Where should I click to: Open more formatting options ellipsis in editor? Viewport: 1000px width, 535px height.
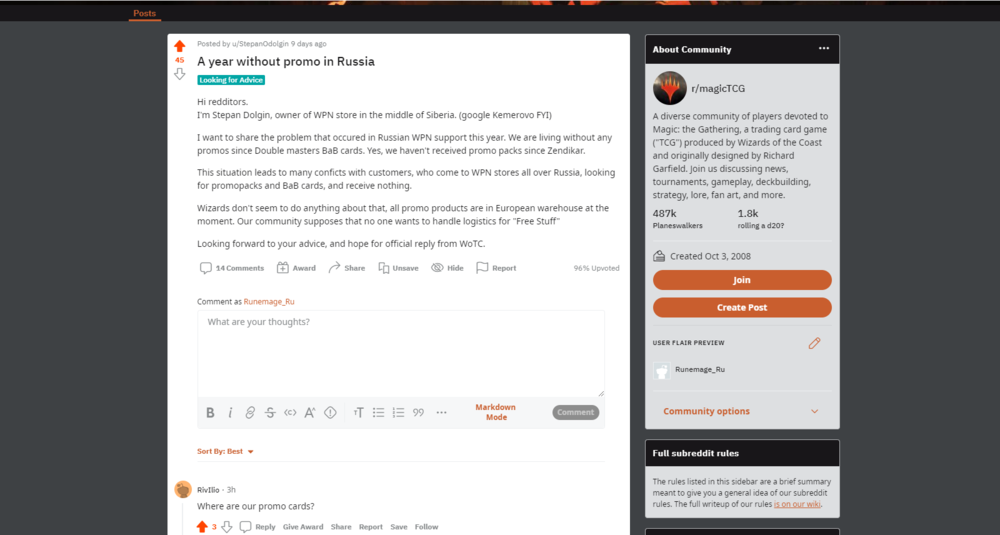tap(441, 413)
